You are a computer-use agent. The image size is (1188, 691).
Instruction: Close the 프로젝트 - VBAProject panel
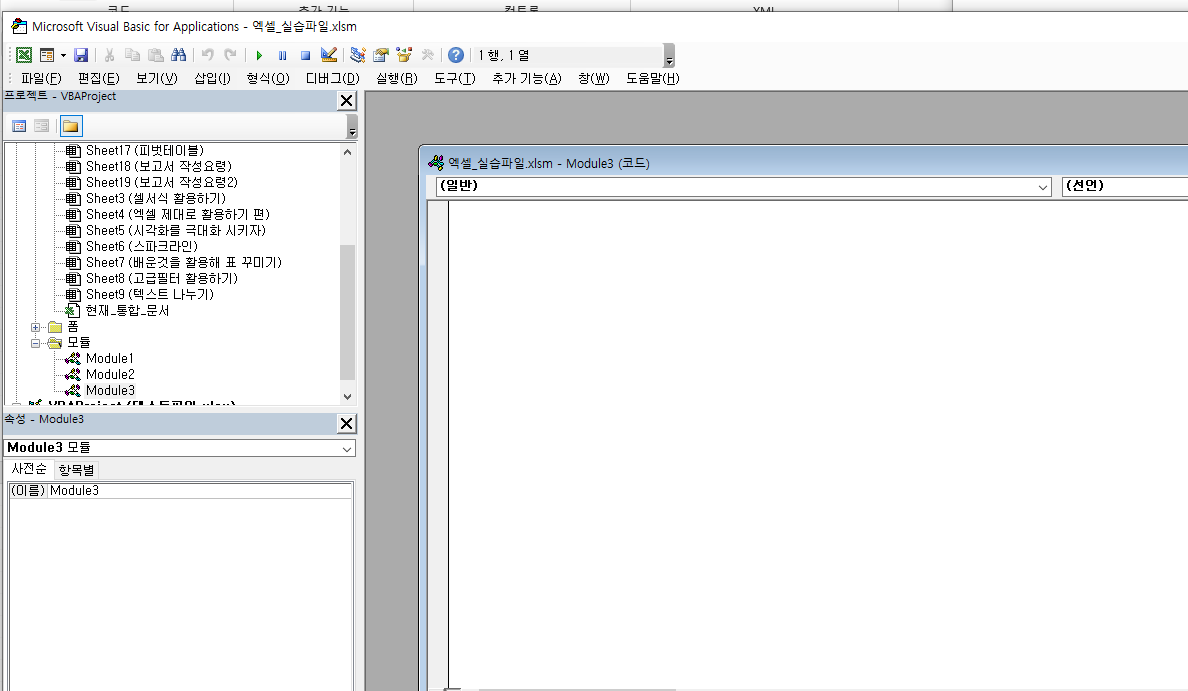(x=346, y=101)
